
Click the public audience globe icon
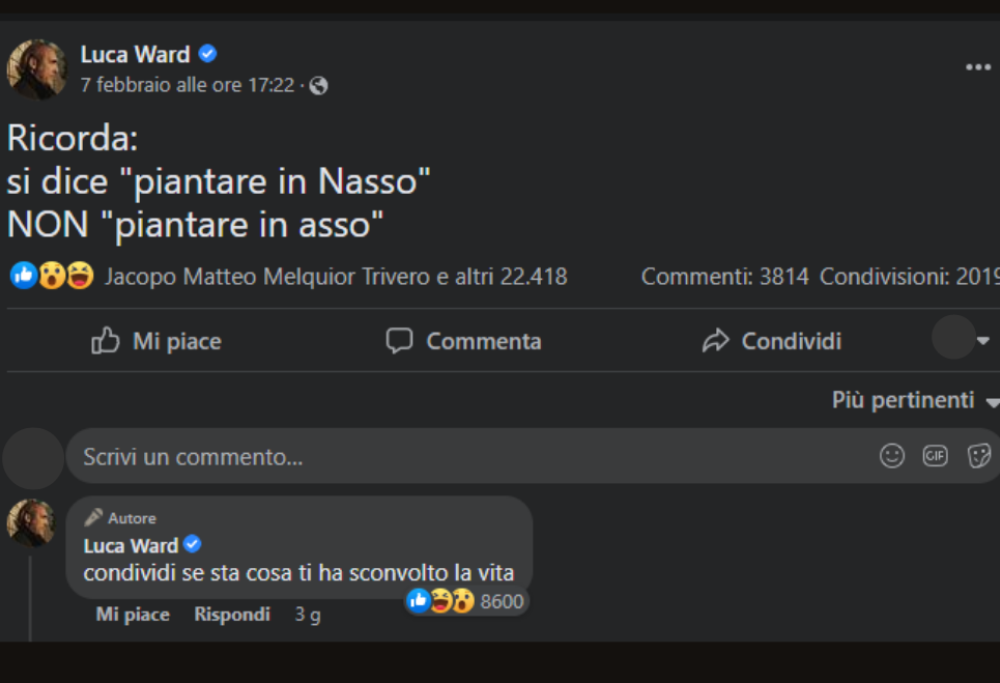319,86
